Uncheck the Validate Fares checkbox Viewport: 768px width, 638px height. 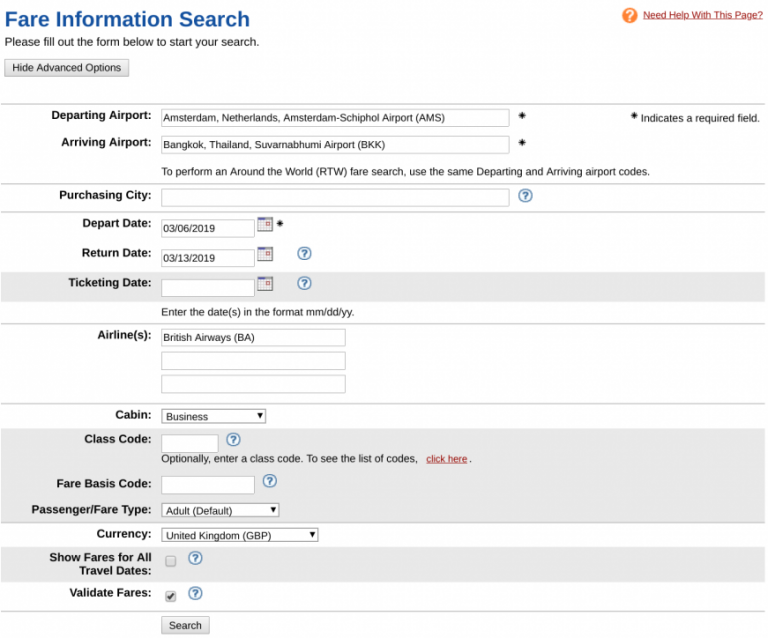click(x=171, y=596)
